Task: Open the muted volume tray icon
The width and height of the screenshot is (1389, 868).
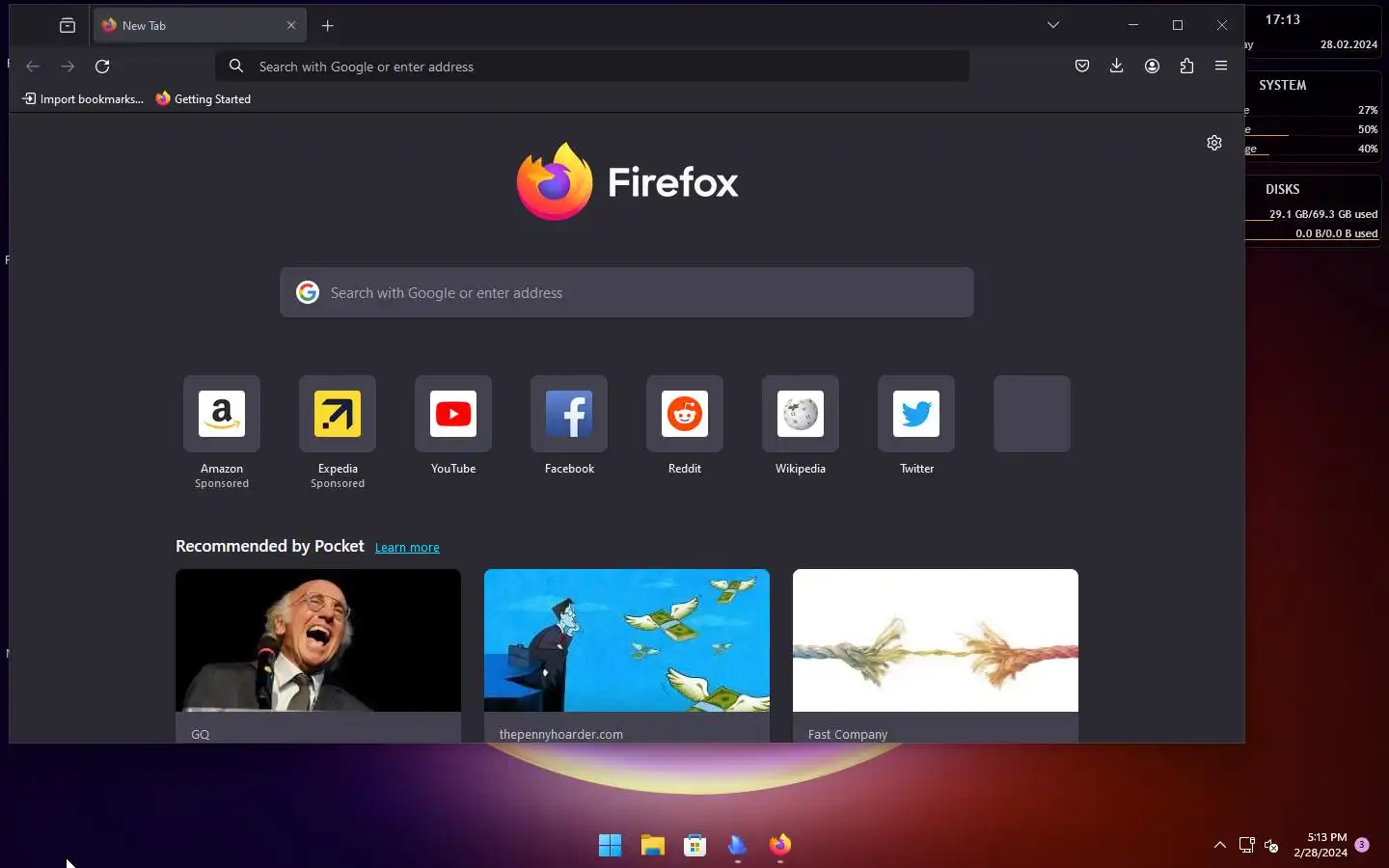Action: [x=1271, y=846]
